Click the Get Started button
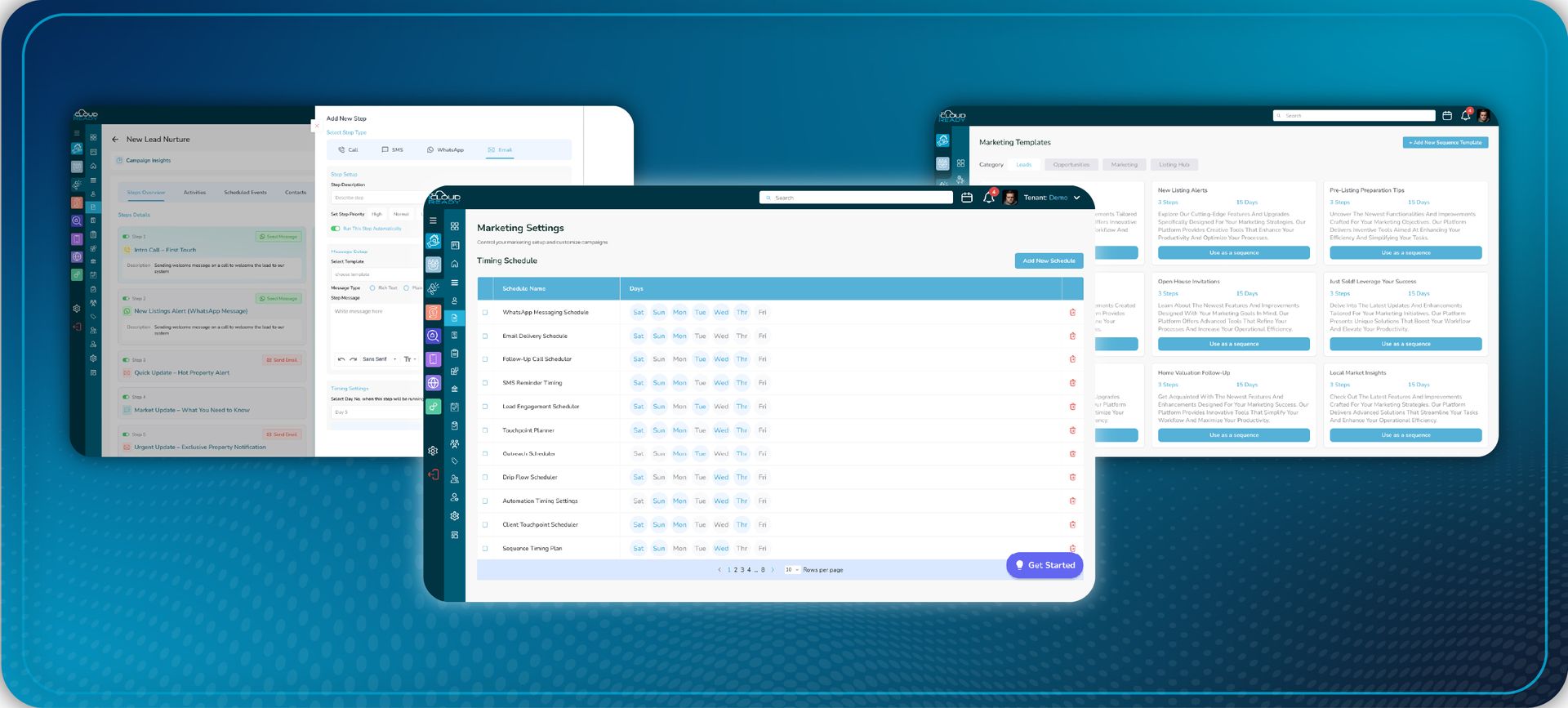Screen dimensions: 1568x708 (x=1045, y=565)
